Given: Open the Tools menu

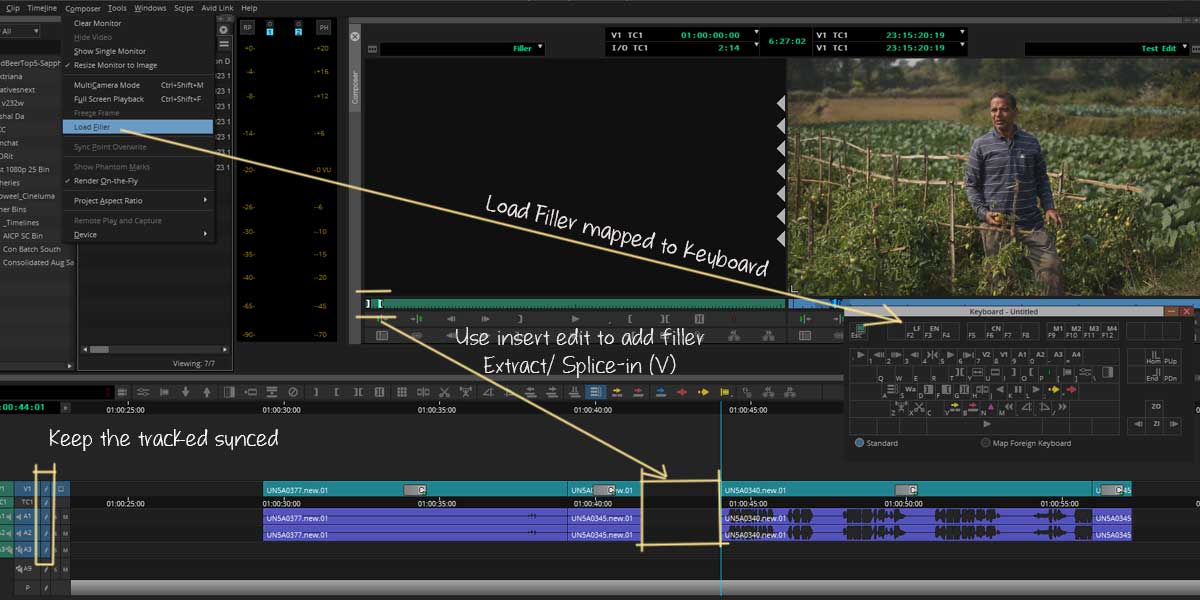Looking at the screenshot, I should [117, 8].
